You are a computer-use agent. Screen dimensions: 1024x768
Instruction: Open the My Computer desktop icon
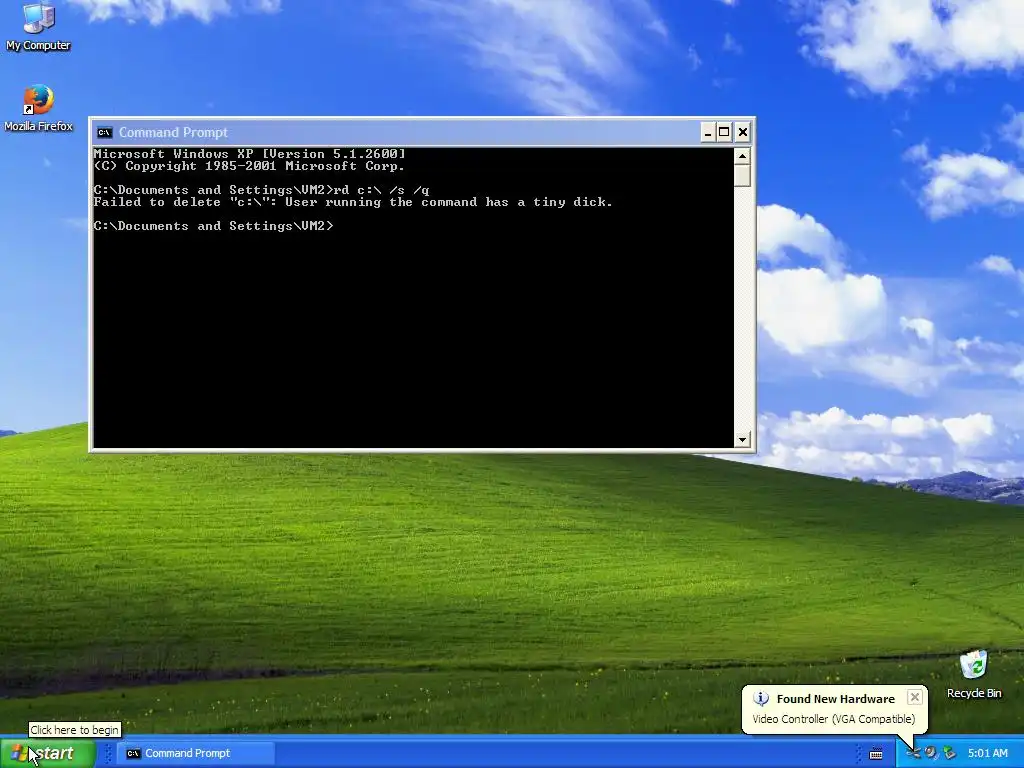pyautogui.click(x=39, y=27)
